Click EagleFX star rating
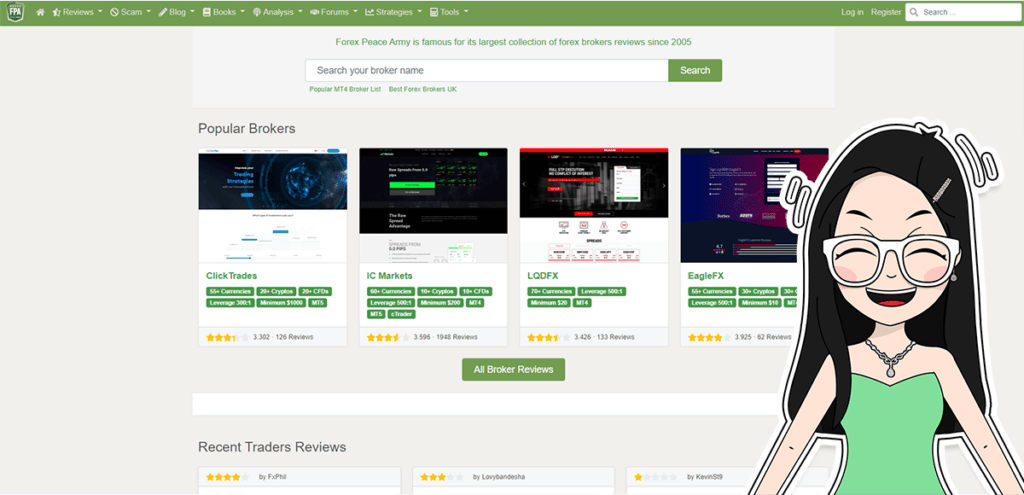This screenshot has width=1024, height=495. click(709, 338)
